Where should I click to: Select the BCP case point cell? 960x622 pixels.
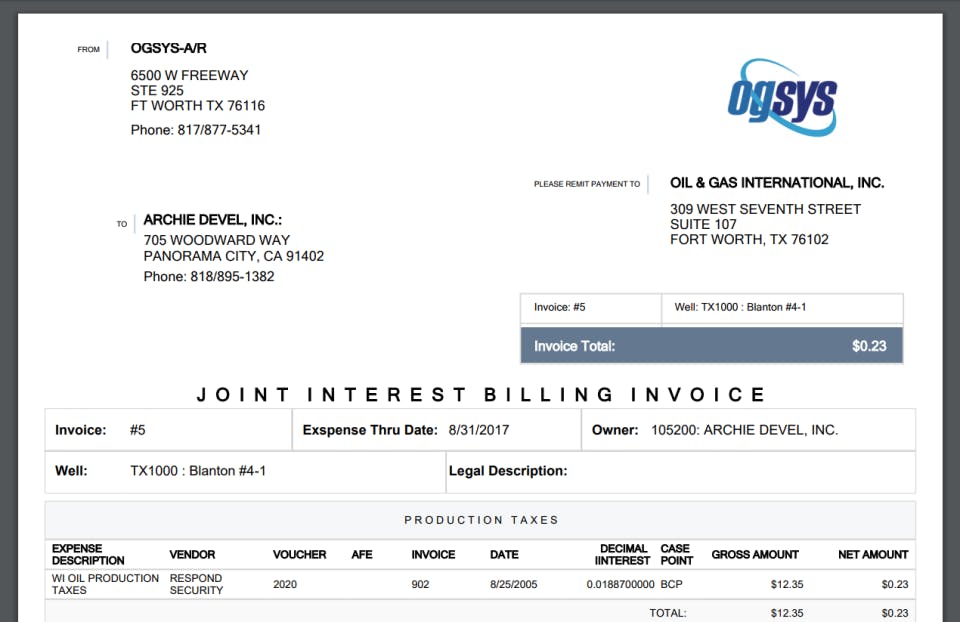672,585
